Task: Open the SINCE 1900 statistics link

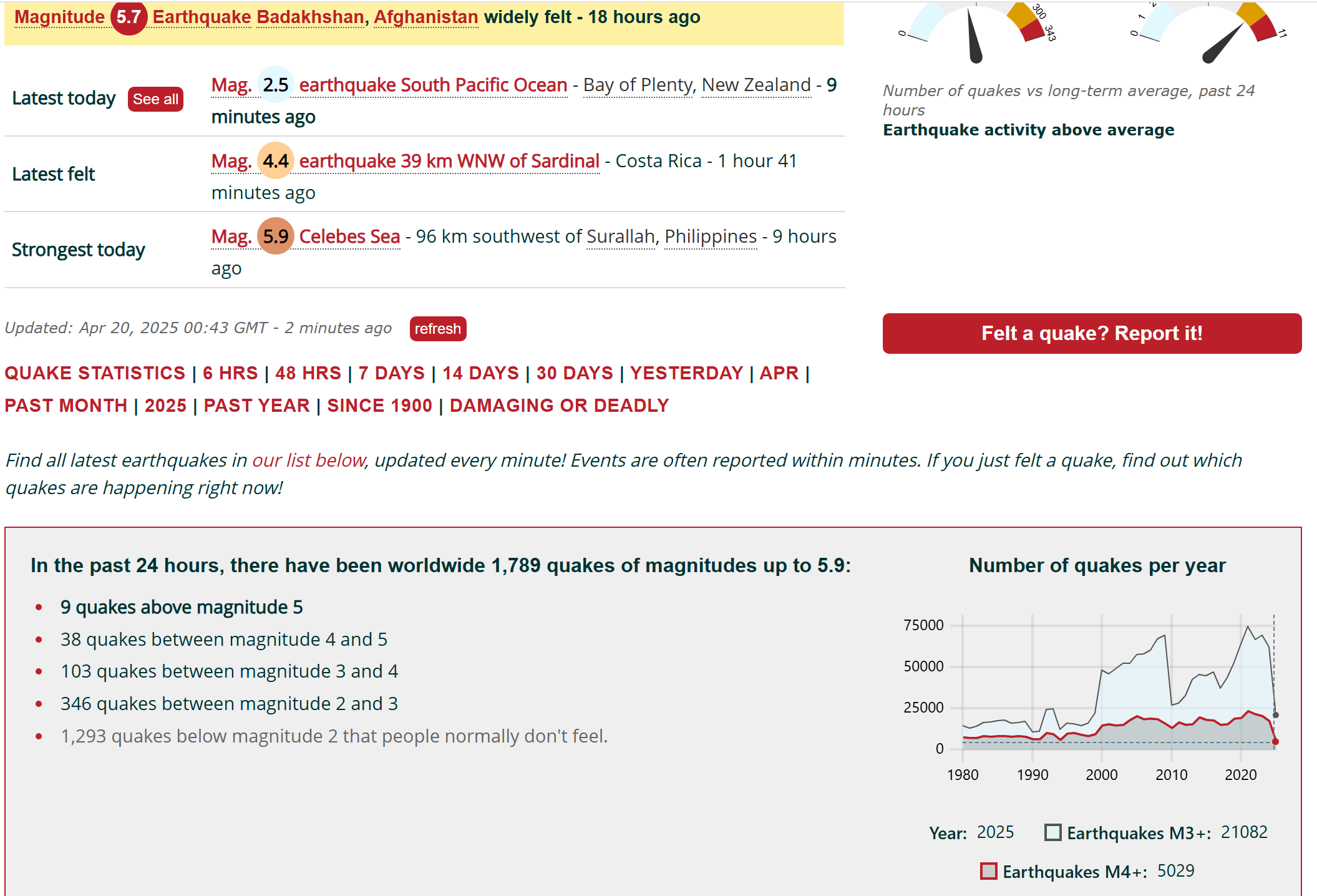Action: pyautogui.click(x=379, y=406)
